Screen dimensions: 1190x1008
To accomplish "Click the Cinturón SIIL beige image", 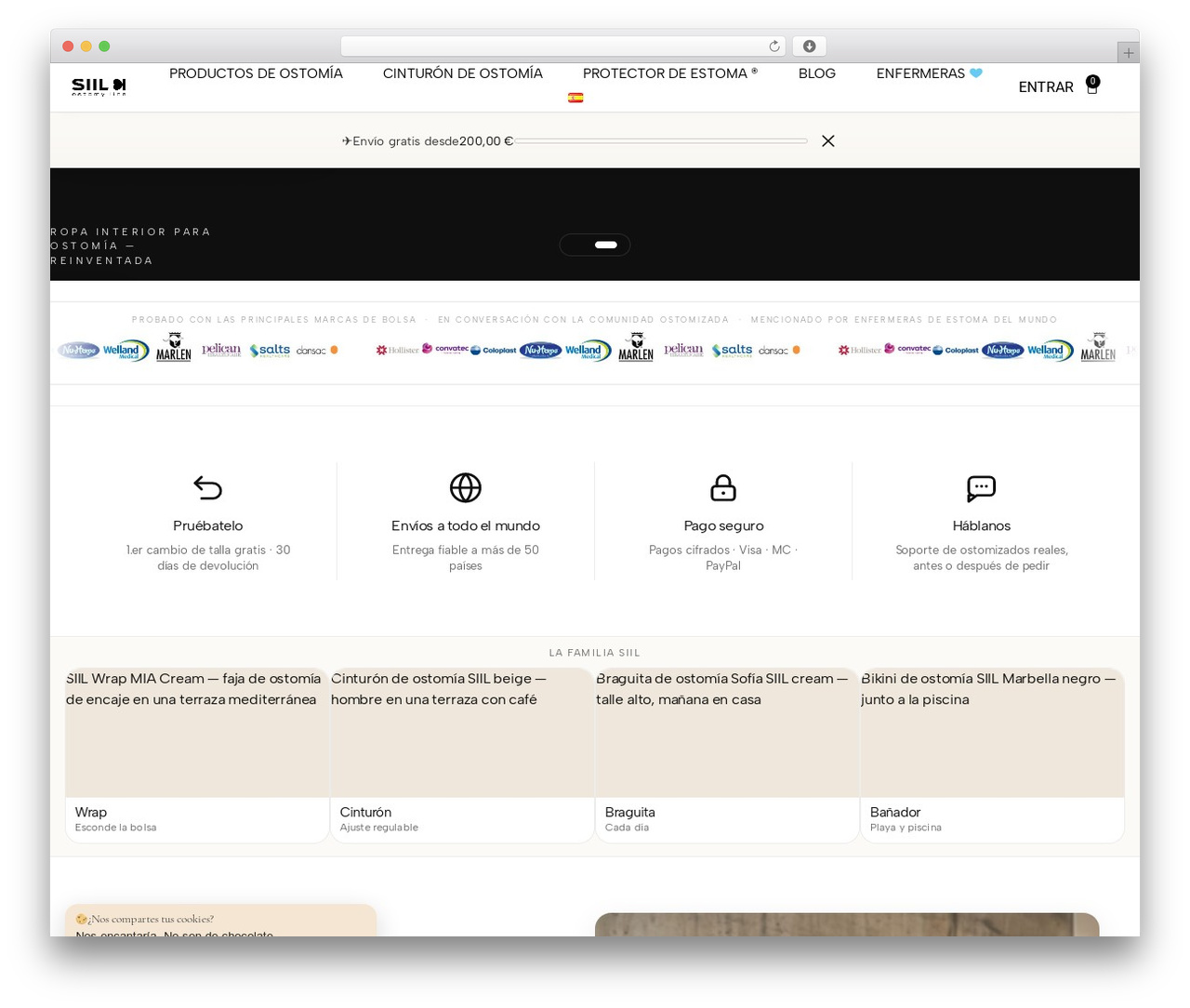I will tap(462, 733).
